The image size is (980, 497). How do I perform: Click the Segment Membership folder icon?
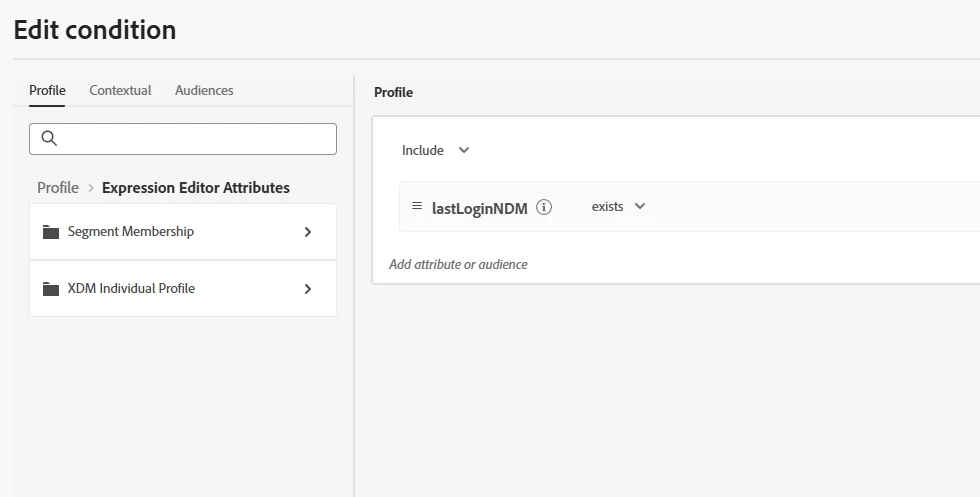pos(51,232)
